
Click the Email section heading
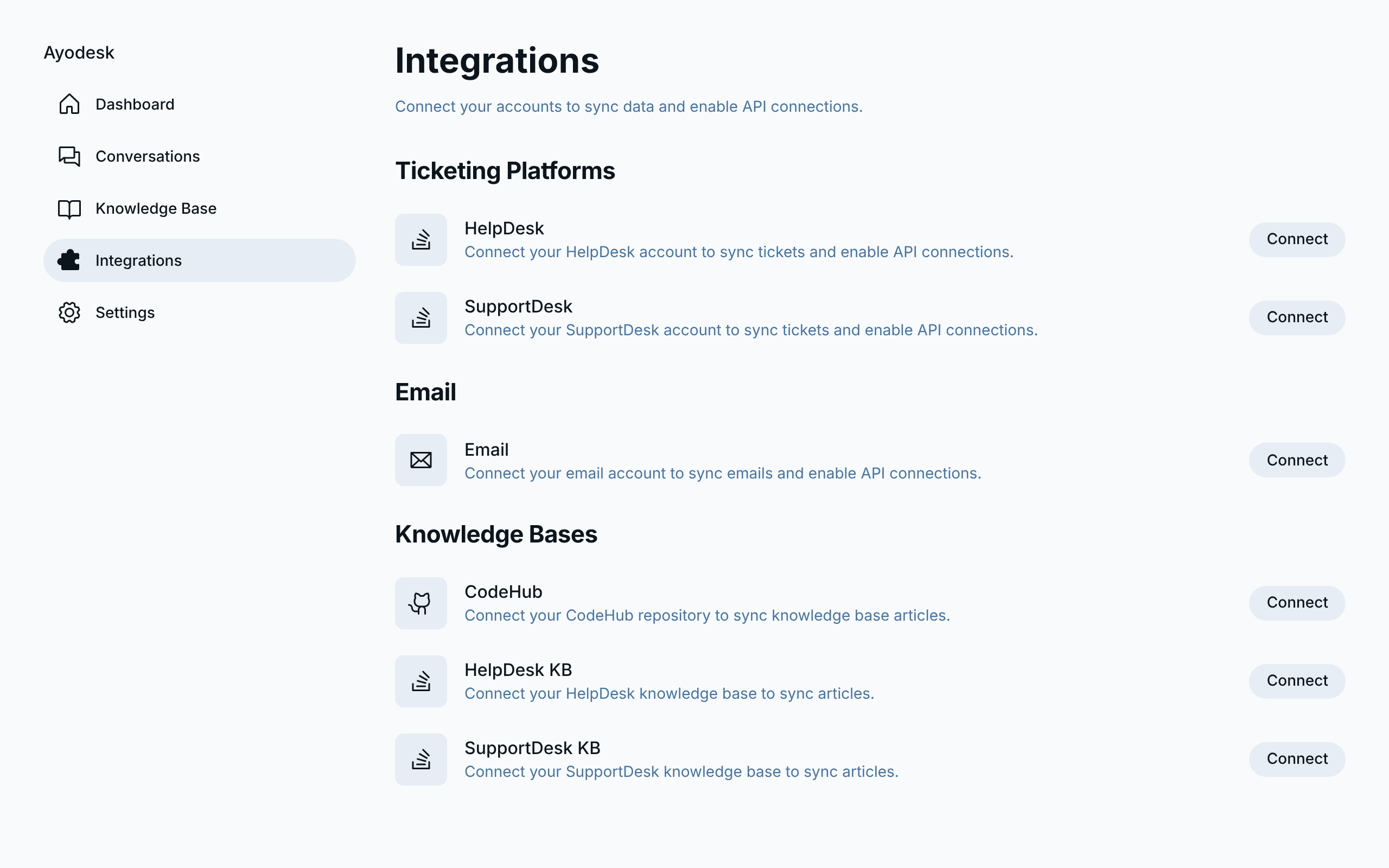click(x=425, y=393)
